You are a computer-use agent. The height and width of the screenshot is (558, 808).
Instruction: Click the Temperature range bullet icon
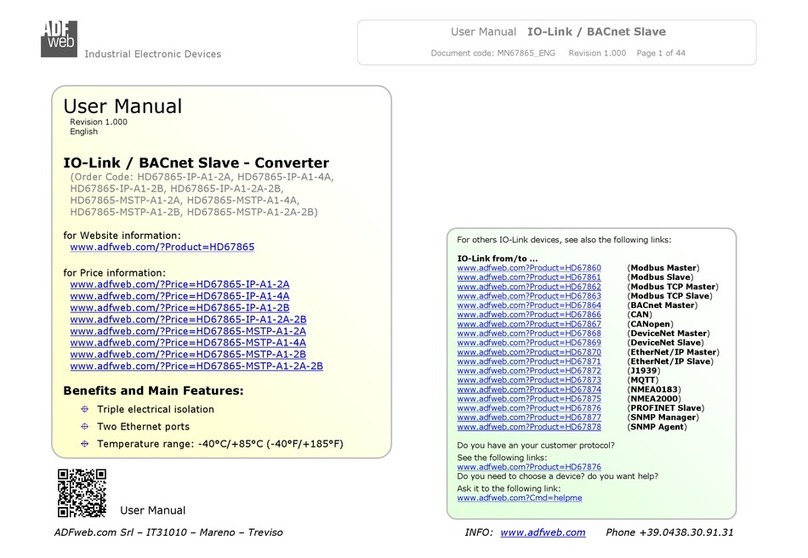click(x=85, y=444)
